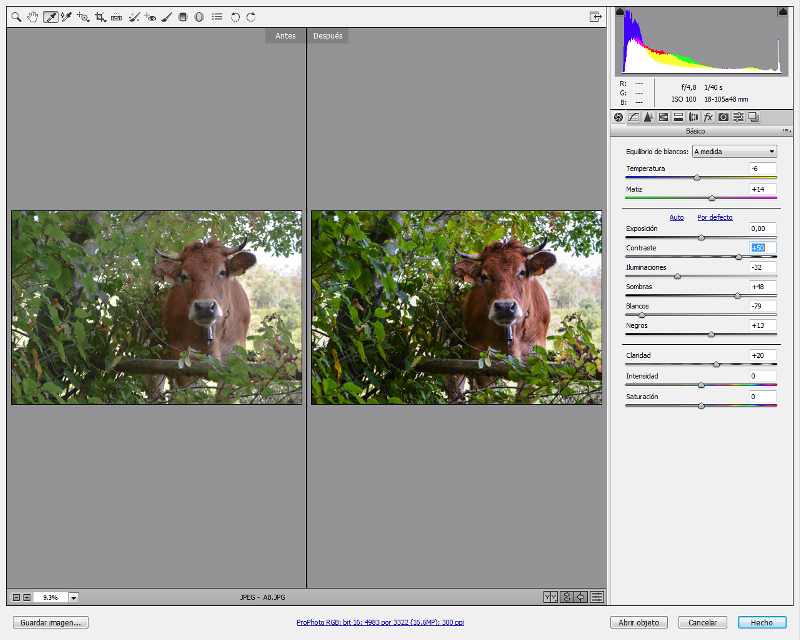The image size is (800, 640).
Task: Cycle the before/after preview mode
Action: [x=550, y=597]
